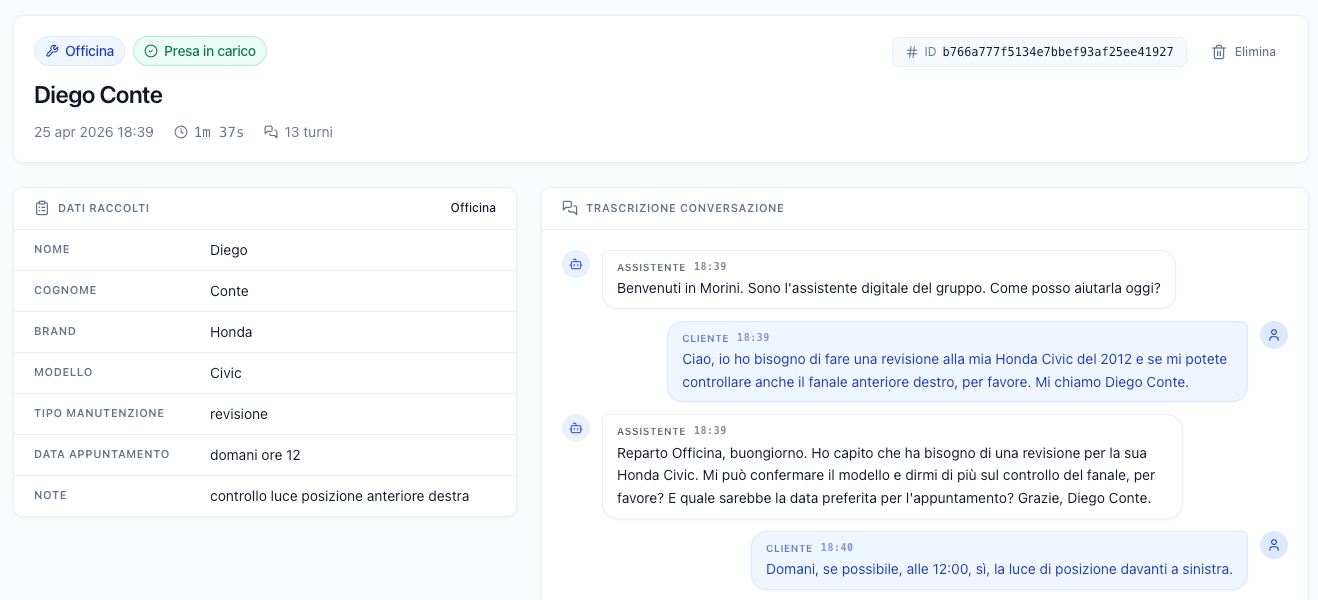
Task: Click the check-circle icon in Presa in carico
Action: (151, 51)
